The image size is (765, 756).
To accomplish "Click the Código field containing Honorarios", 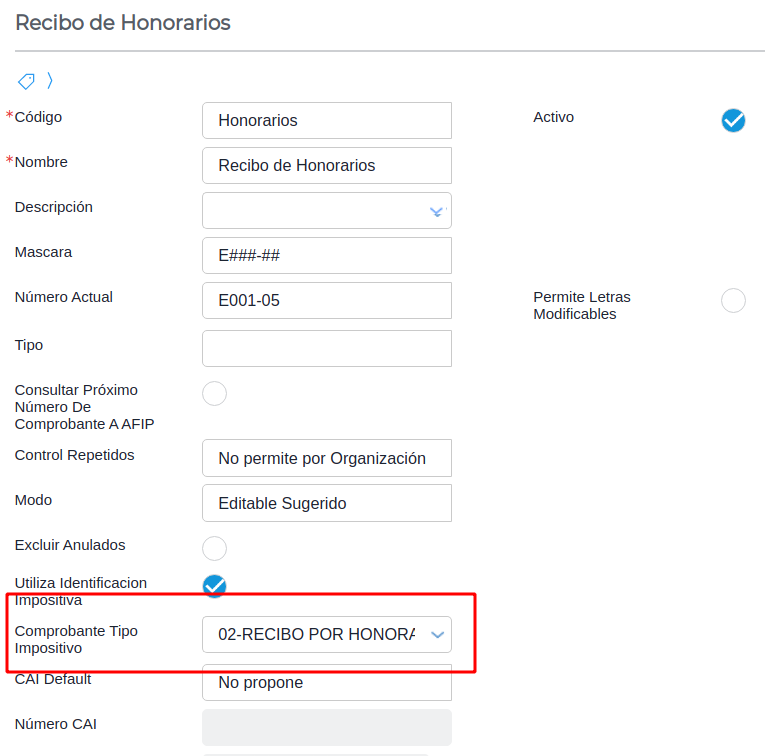I will (x=326, y=120).
